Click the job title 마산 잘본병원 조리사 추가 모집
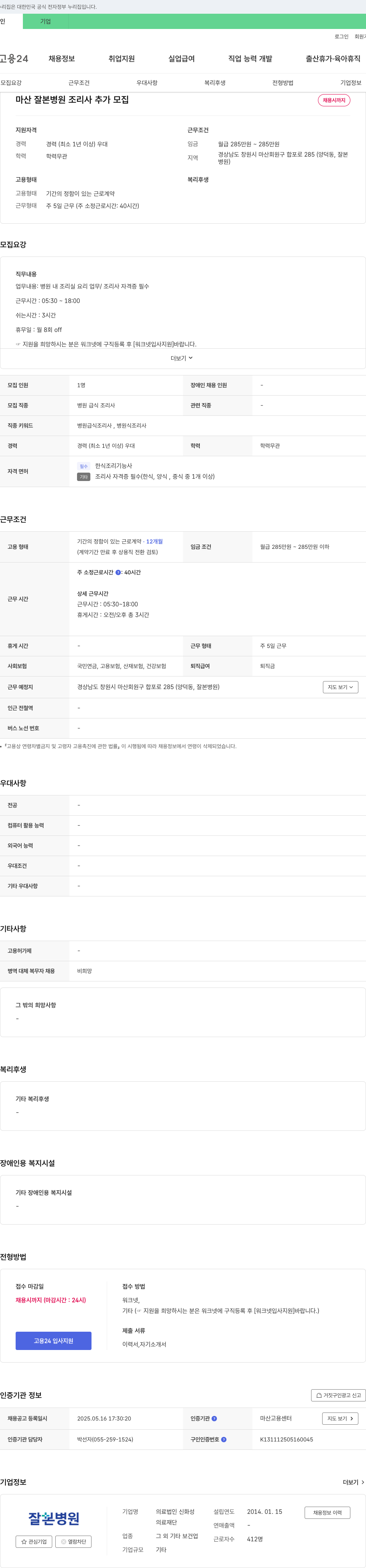Image resolution: width=366 pixels, height=1568 pixels. click(x=72, y=100)
